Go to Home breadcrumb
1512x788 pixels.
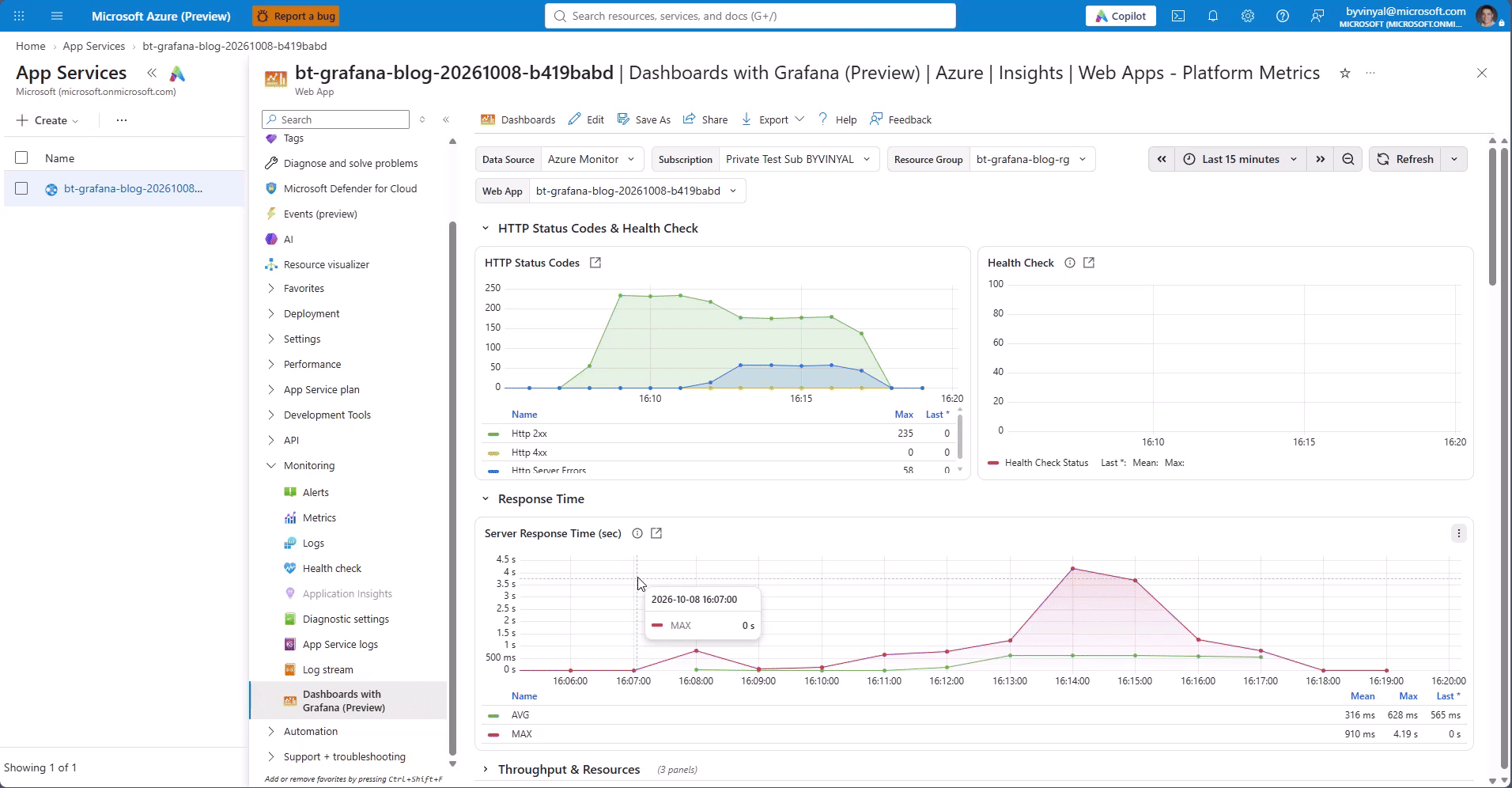click(31, 46)
